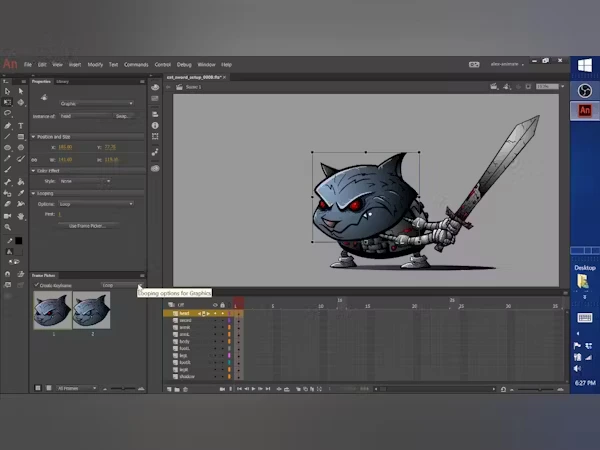Screen dimensions: 600x450
Task: Select frame 2 thumbnail in Frame Picker
Action: pos(92,310)
